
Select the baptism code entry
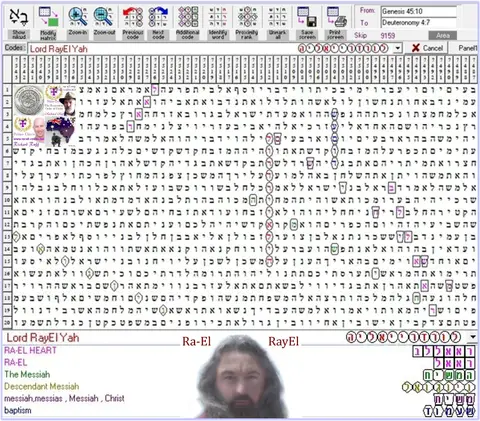tap(18, 410)
